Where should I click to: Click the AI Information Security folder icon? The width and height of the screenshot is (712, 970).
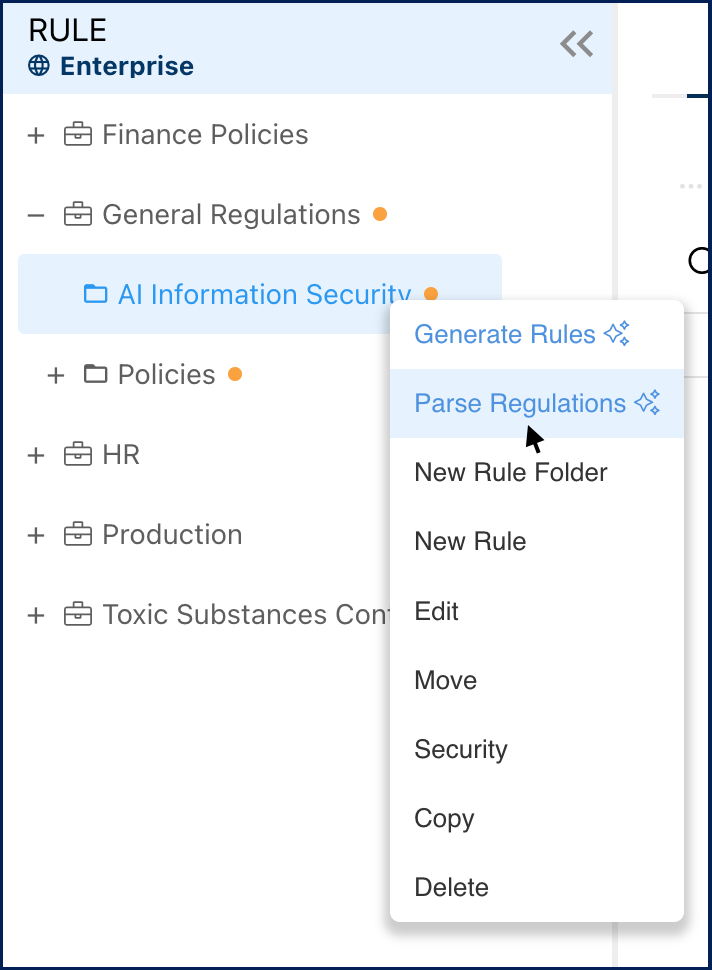pos(95,294)
